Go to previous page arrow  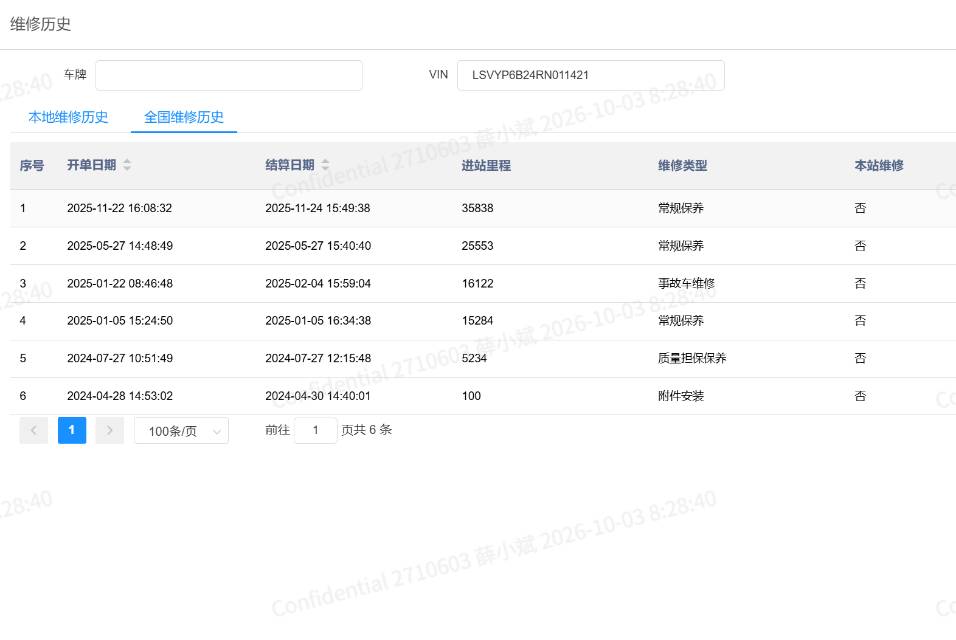click(x=34, y=430)
